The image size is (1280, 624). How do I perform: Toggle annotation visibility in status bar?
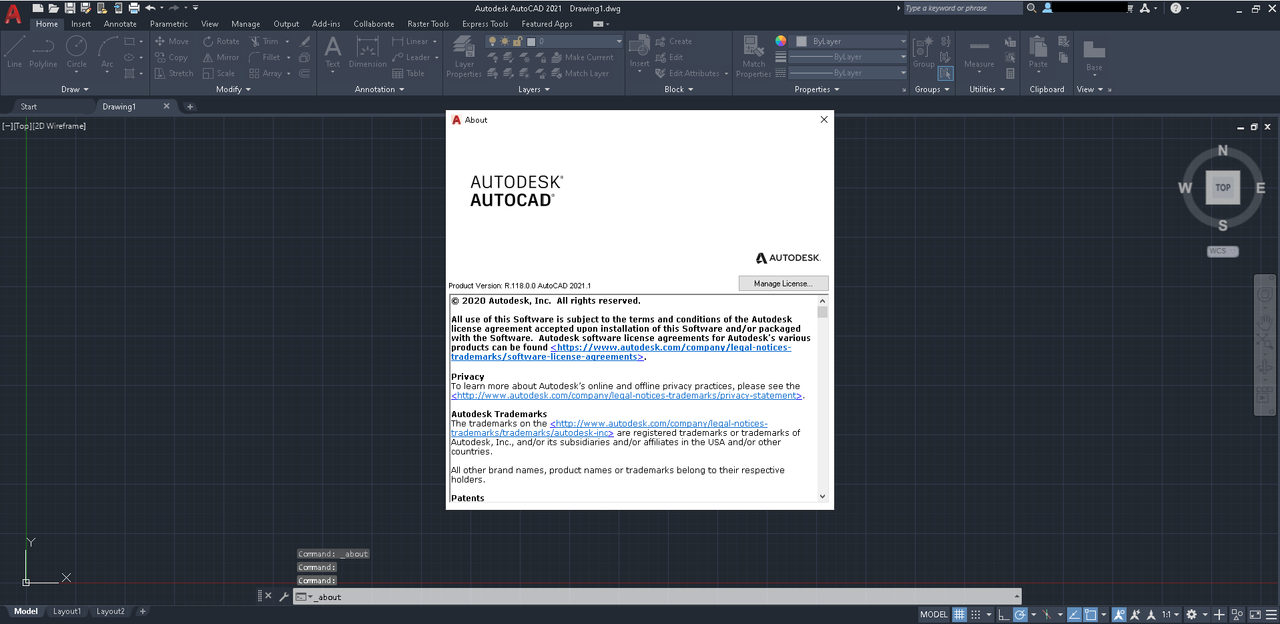(1118, 614)
